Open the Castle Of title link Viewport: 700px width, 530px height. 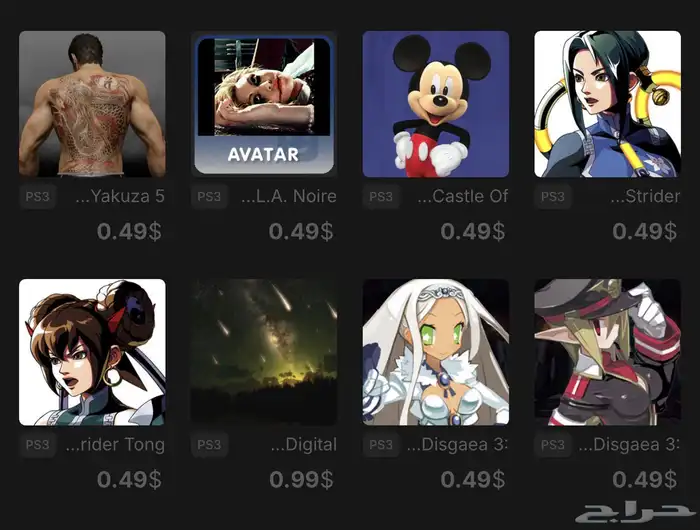coord(462,196)
